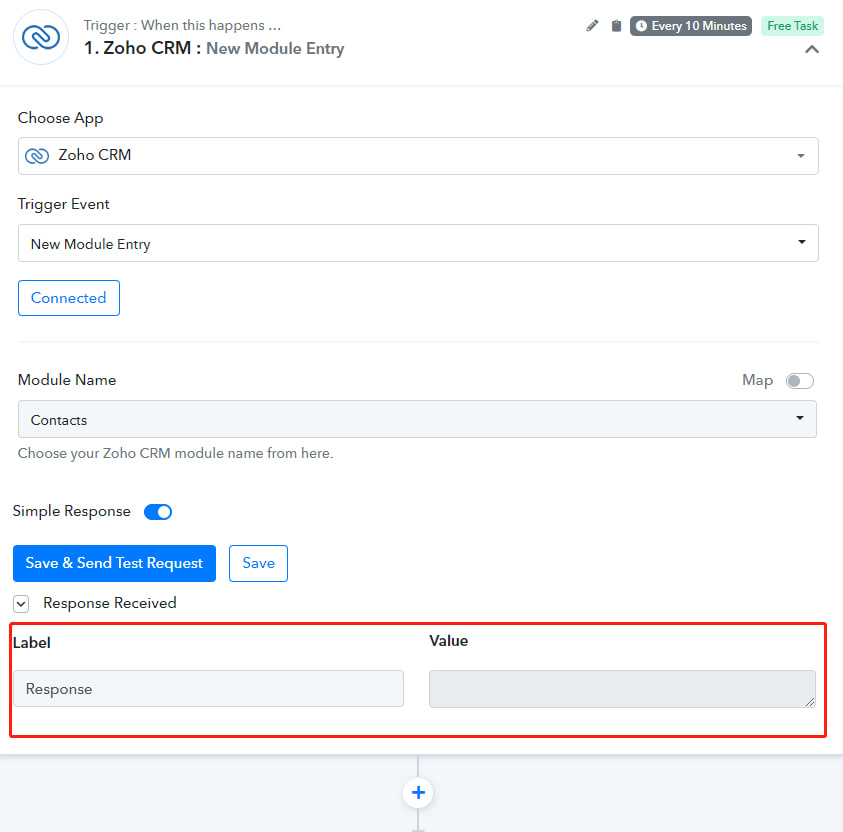
Task: Open the Choose App dropdown
Action: tap(418, 156)
